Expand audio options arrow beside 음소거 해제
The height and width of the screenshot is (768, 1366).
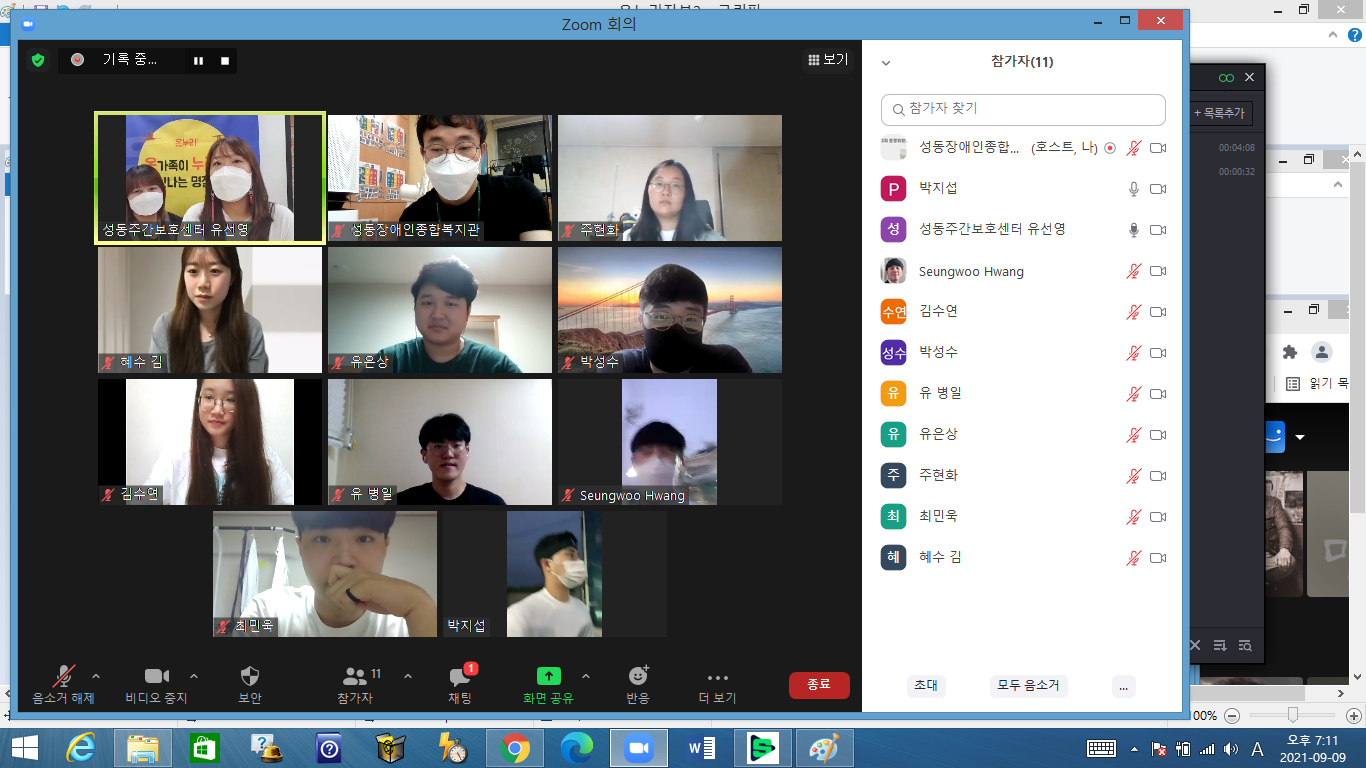pos(96,676)
